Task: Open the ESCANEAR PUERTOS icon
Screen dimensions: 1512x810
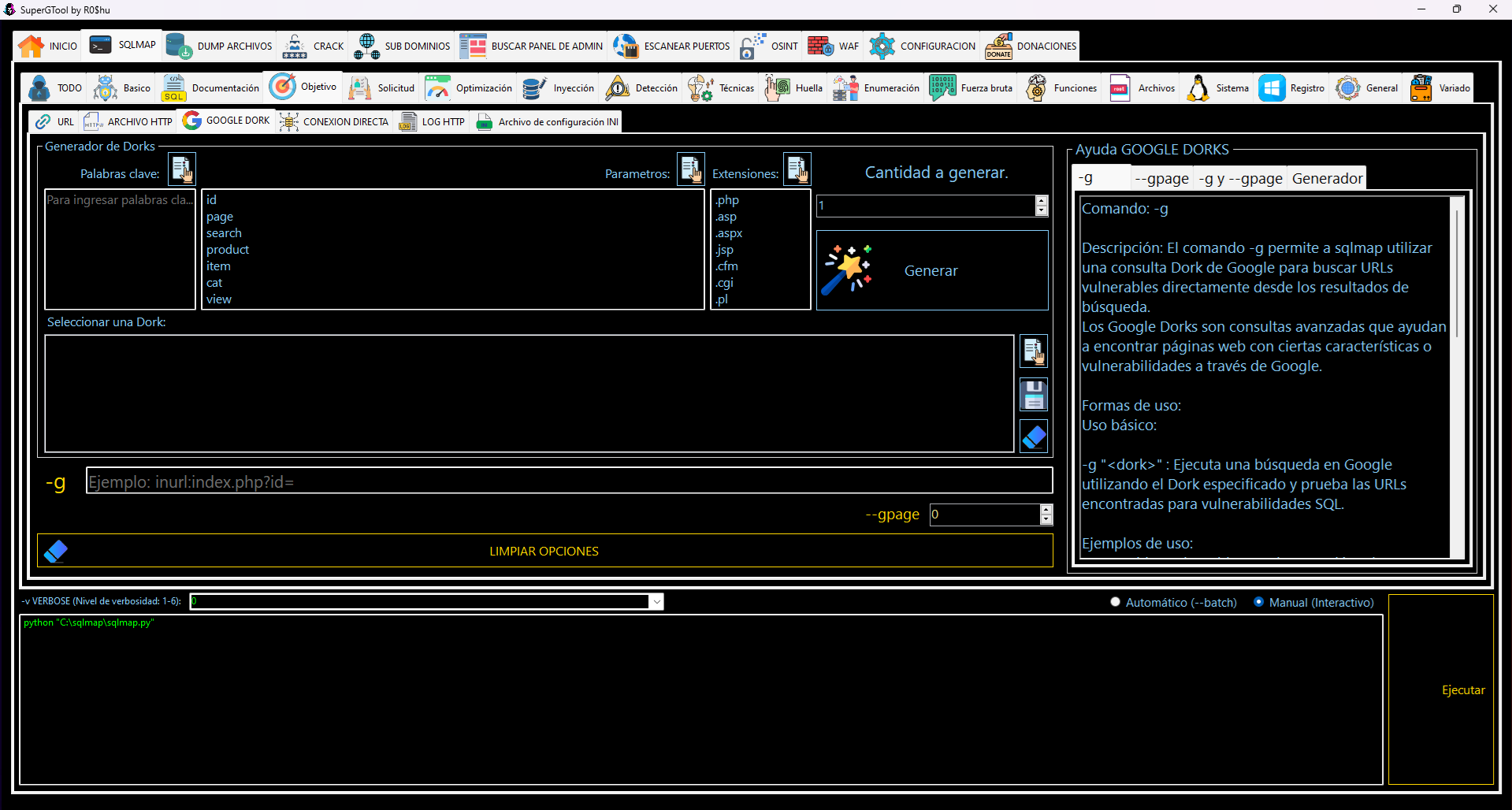Action: click(x=626, y=46)
